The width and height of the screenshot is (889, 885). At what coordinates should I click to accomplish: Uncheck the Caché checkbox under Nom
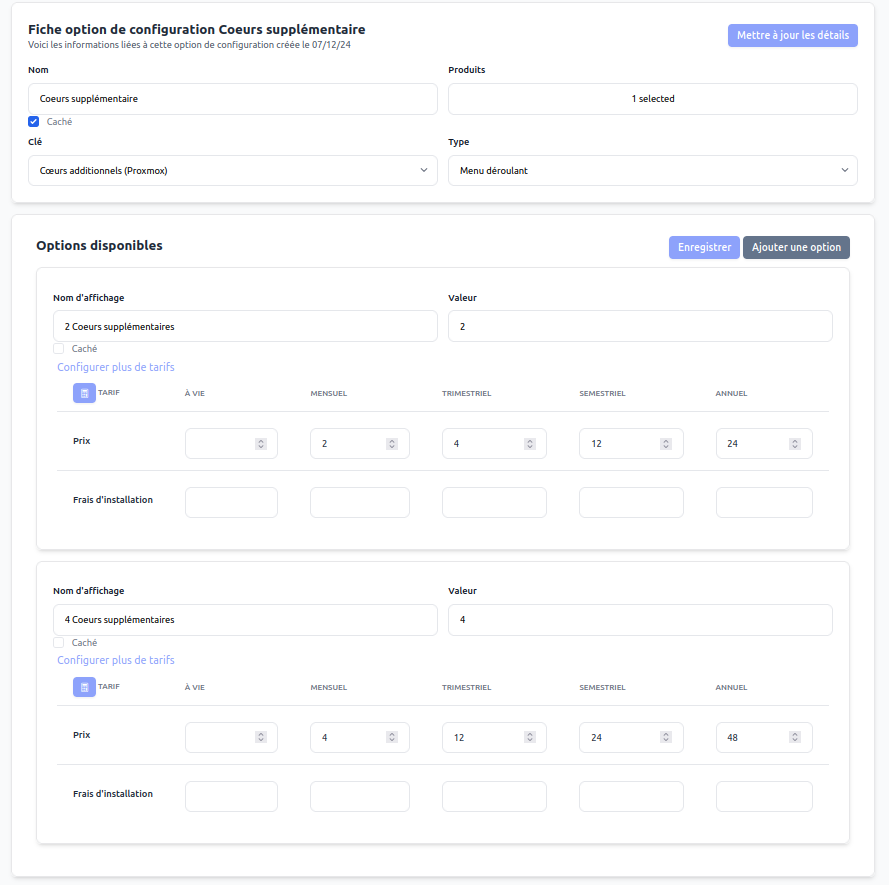pyautogui.click(x=34, y=122)
